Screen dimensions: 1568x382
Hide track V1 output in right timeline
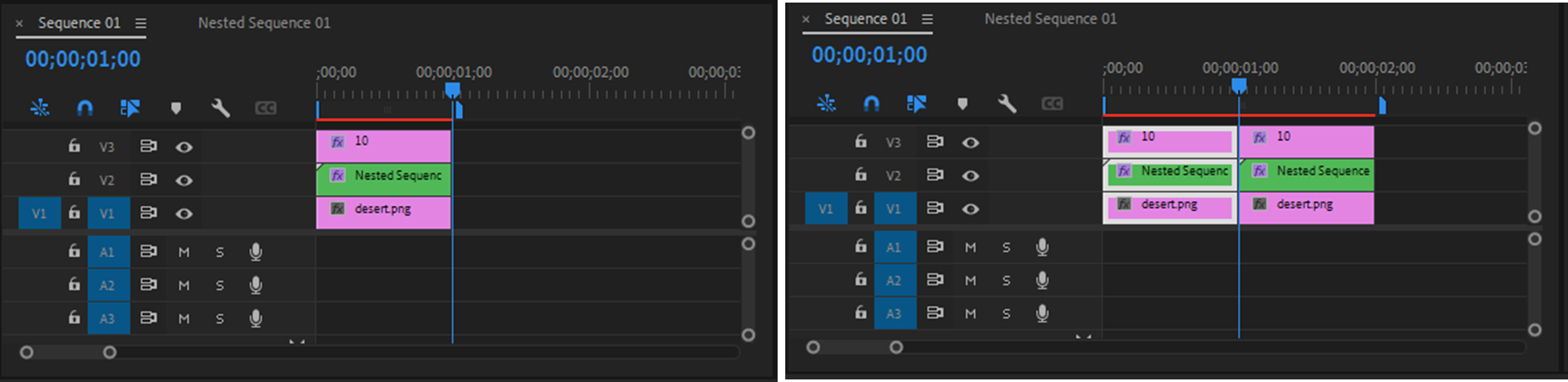(x=970, y=208)
